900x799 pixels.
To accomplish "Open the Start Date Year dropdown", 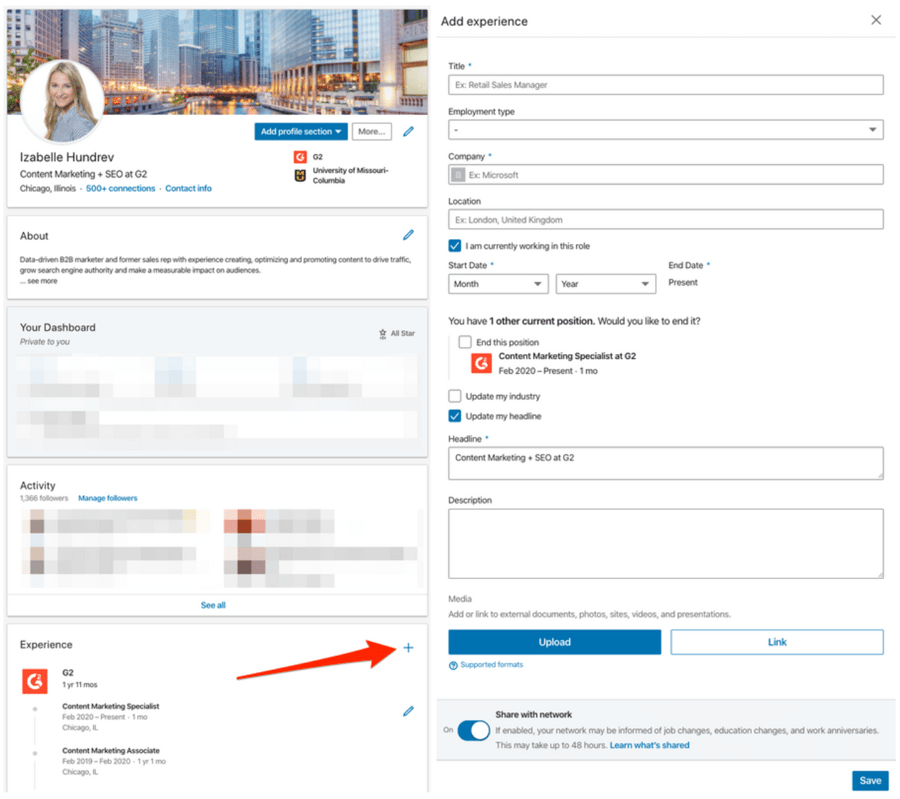I will 605,284.
